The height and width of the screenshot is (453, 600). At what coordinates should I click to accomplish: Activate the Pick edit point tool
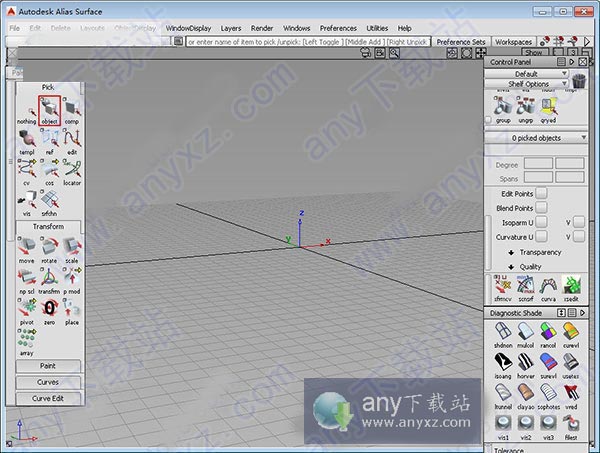[x=72, y=141]
